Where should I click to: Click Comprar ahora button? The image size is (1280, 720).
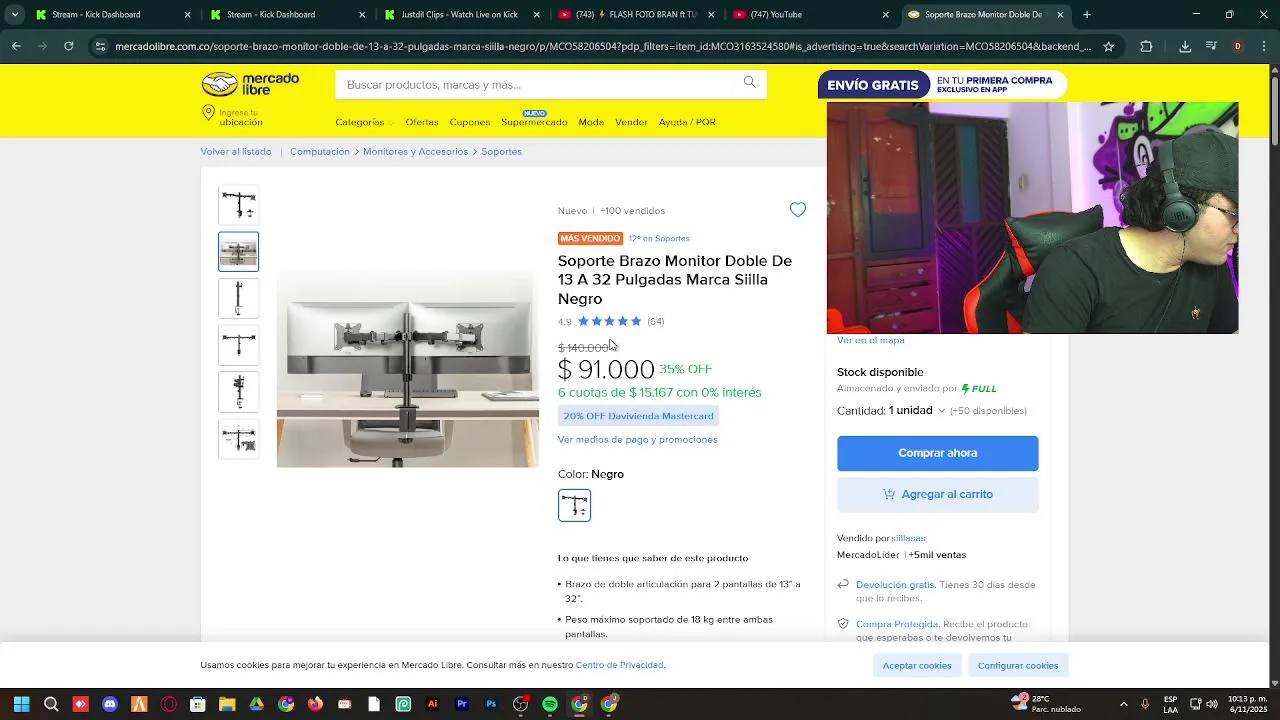(937, 453)
